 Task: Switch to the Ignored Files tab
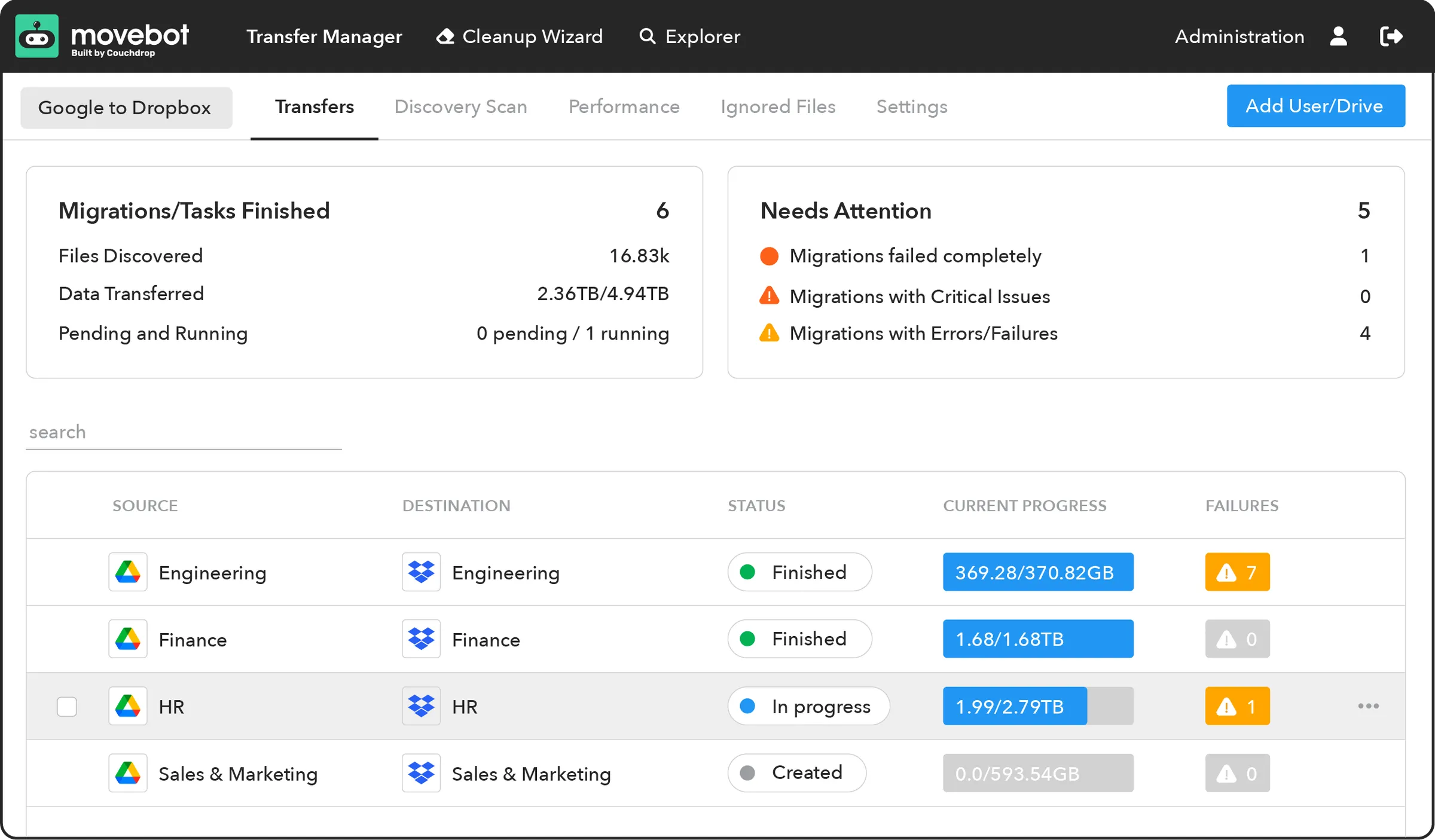778,107
